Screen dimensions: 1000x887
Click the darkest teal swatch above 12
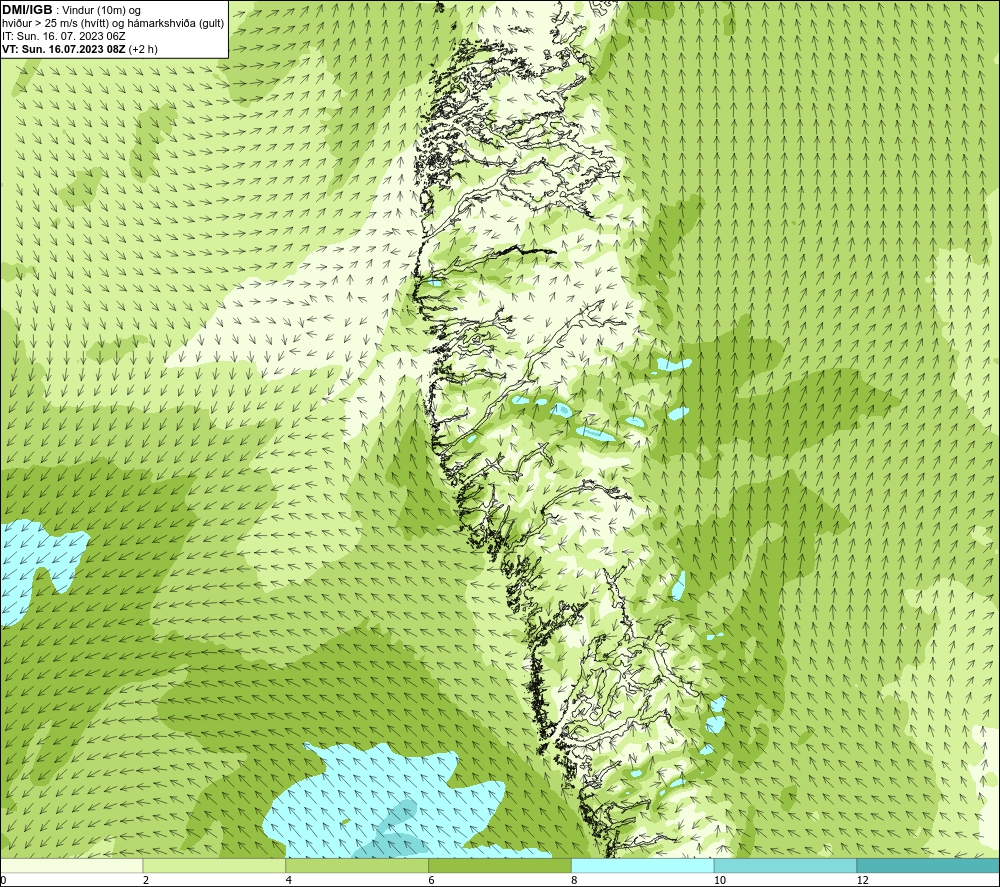pos(929,865)
